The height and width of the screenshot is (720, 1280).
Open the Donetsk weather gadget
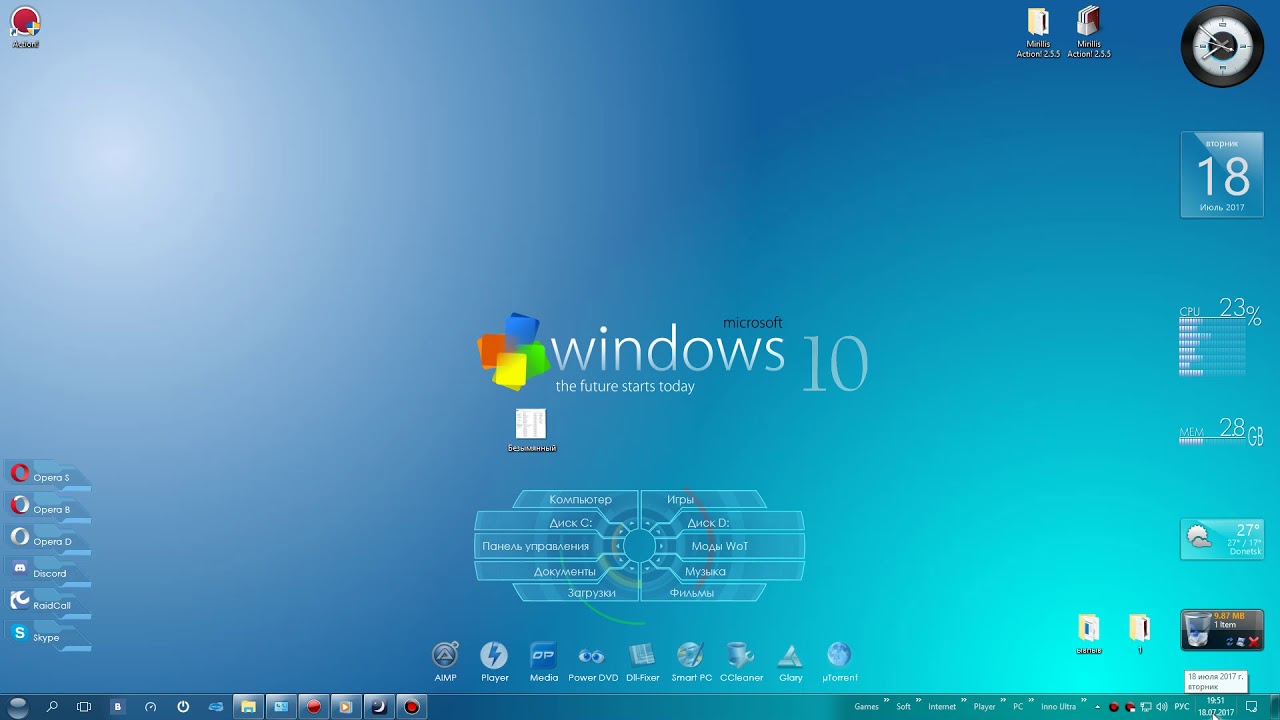click(x=1222, y=540)
